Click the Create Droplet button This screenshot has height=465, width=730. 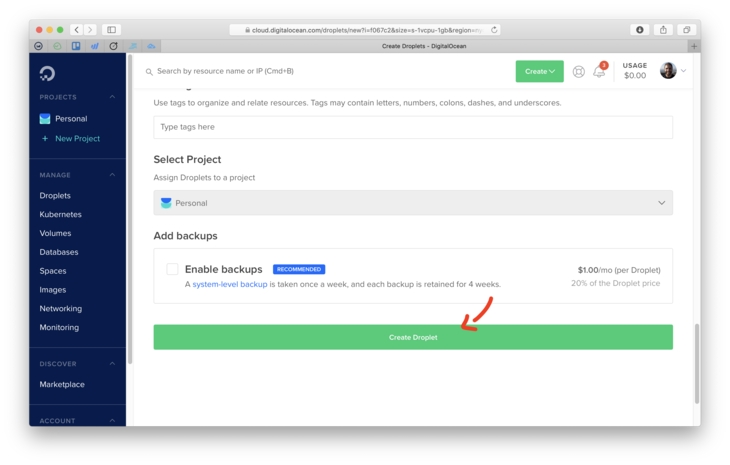coord(412,337)
